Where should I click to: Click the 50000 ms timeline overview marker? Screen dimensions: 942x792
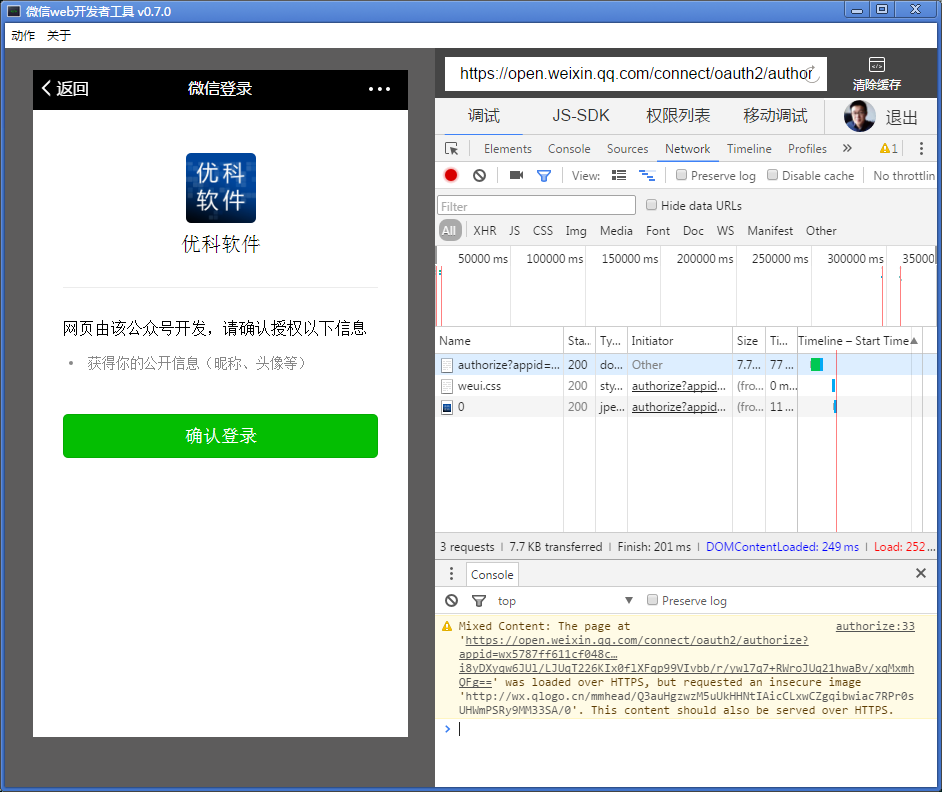[482, 259]
